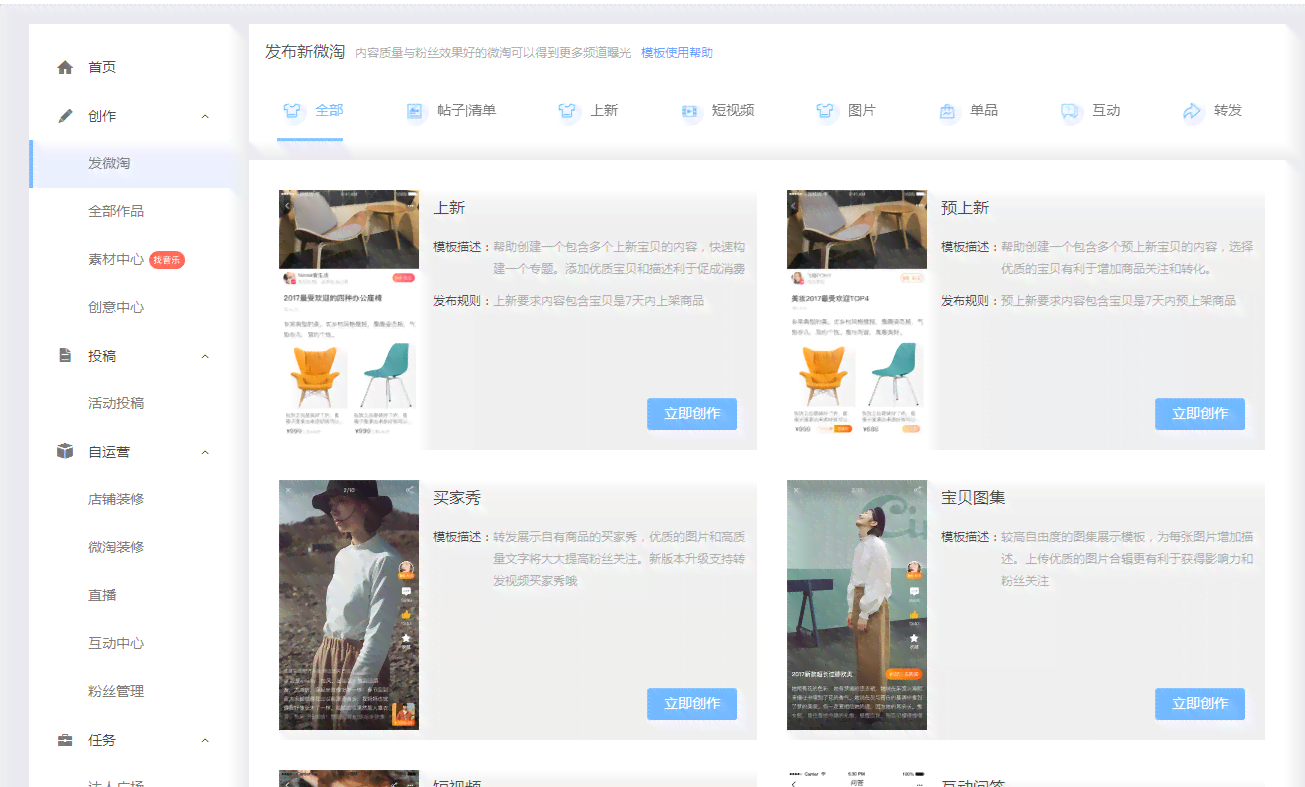Click 立即创作 on the 预上新 card
1305x787 pixels.
(x=1200, y=414)
